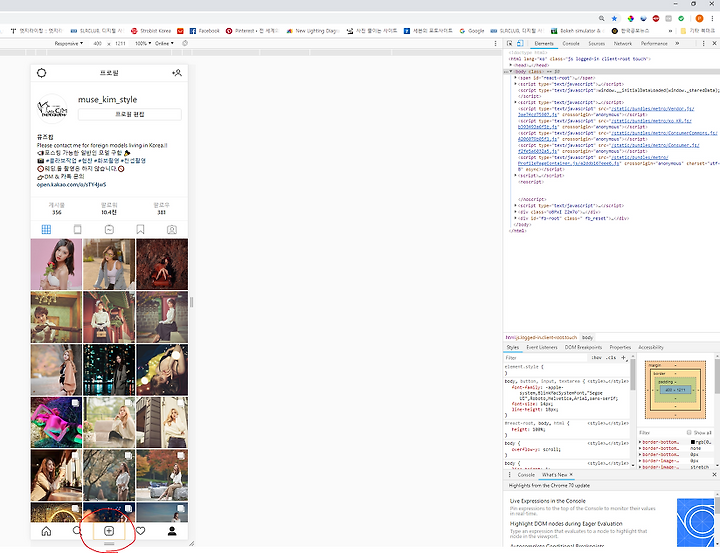Open the Online throttling dropdown

(x=164, y=43)
